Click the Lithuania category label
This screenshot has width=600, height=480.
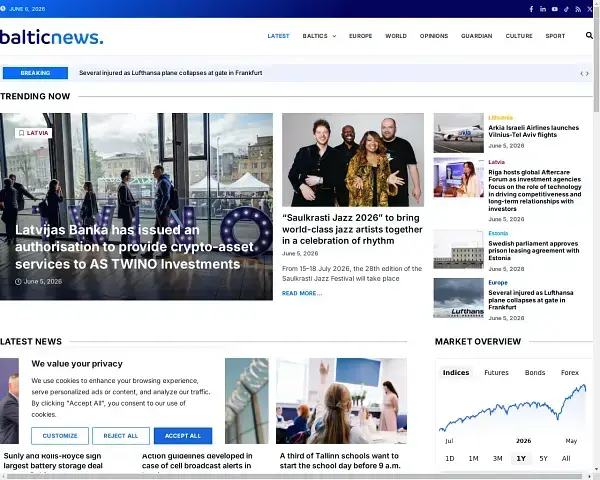[501, 118]
